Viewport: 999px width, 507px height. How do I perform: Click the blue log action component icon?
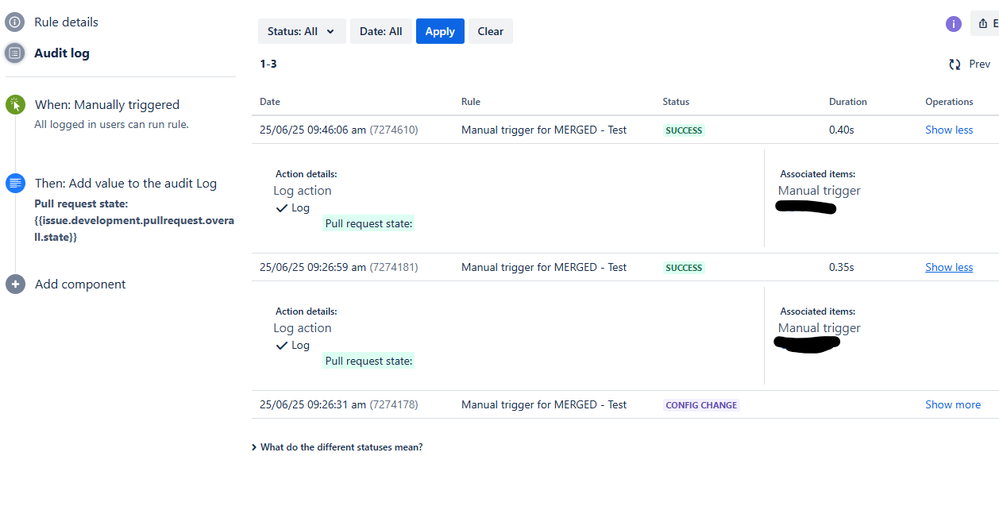15,183
